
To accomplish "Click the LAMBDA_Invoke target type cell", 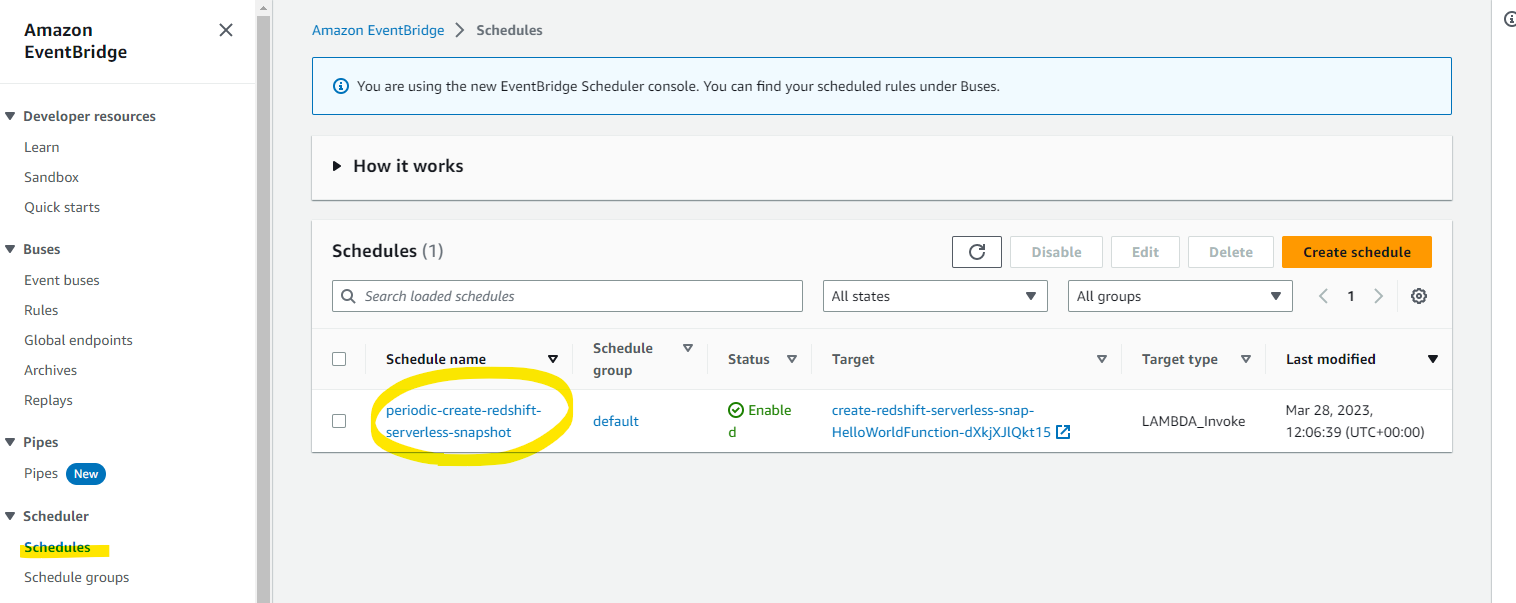I will 1194,421.
